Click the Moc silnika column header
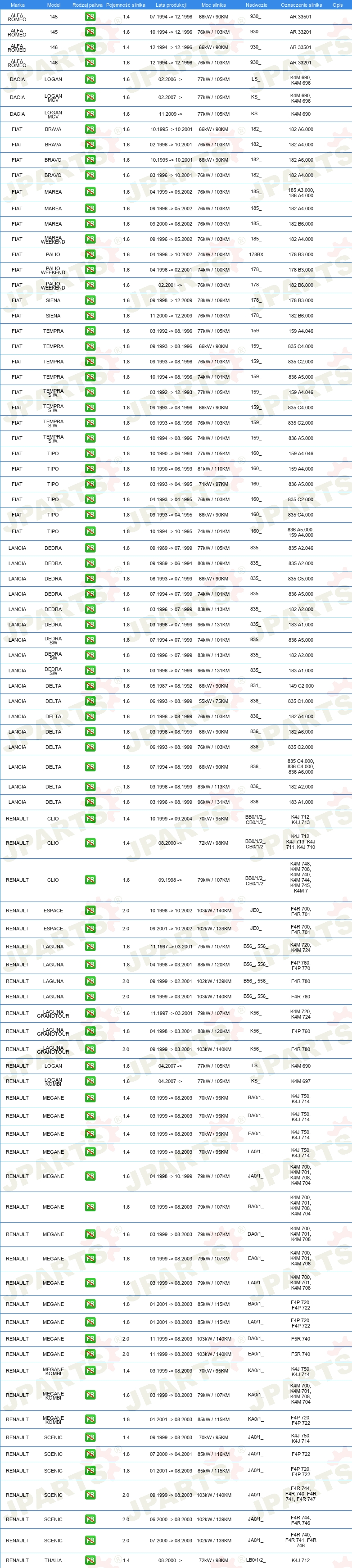The image size is (352, 1568). tap(213, 5)
